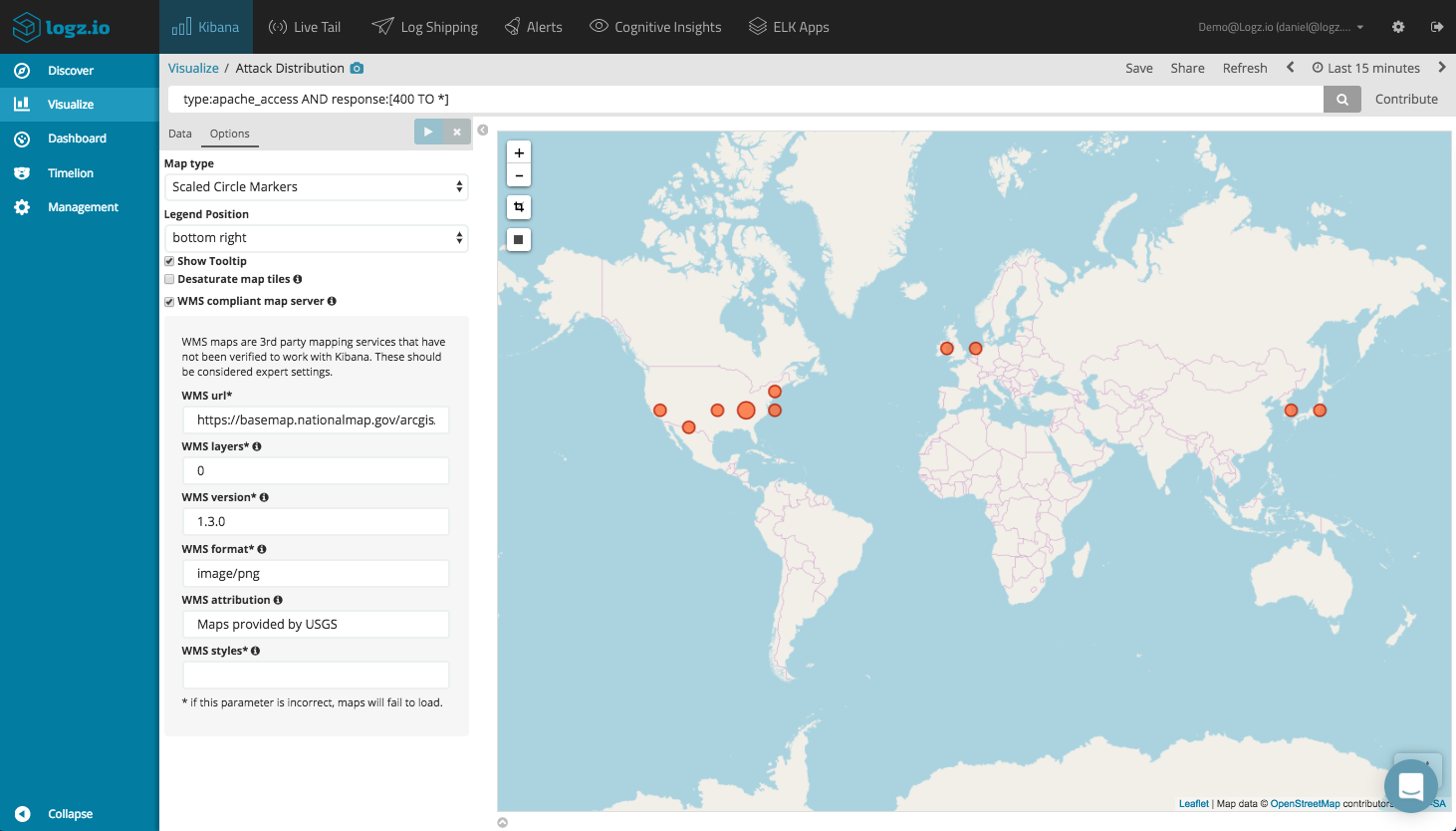
Task: Open the Map type dropdown
Action: coord(316,186)
